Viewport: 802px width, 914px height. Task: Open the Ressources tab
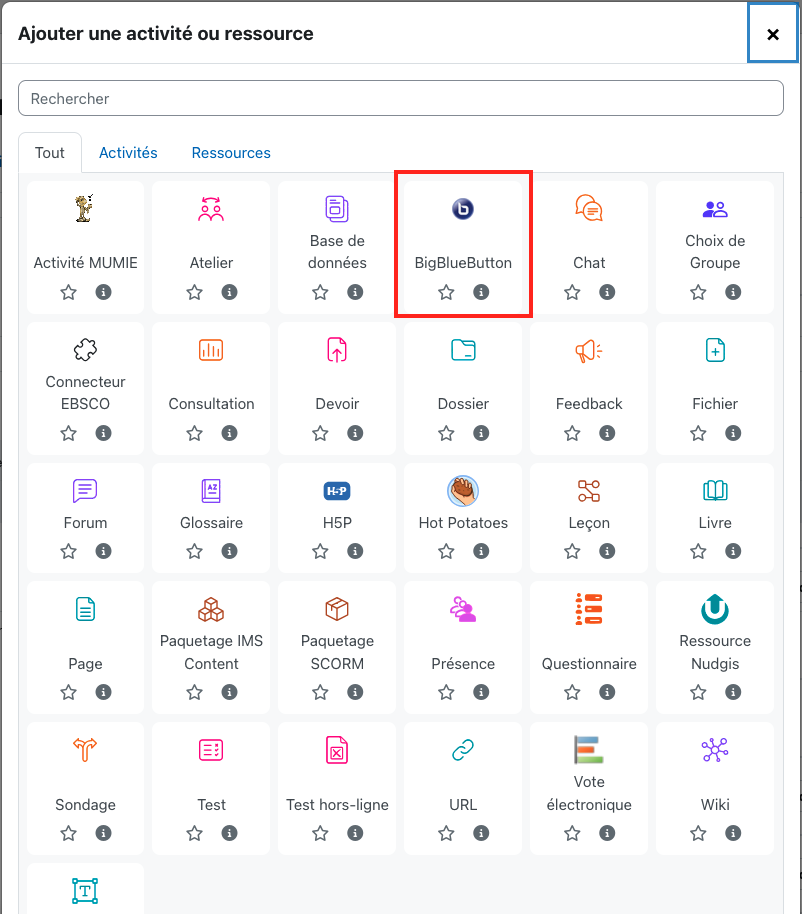231,152
